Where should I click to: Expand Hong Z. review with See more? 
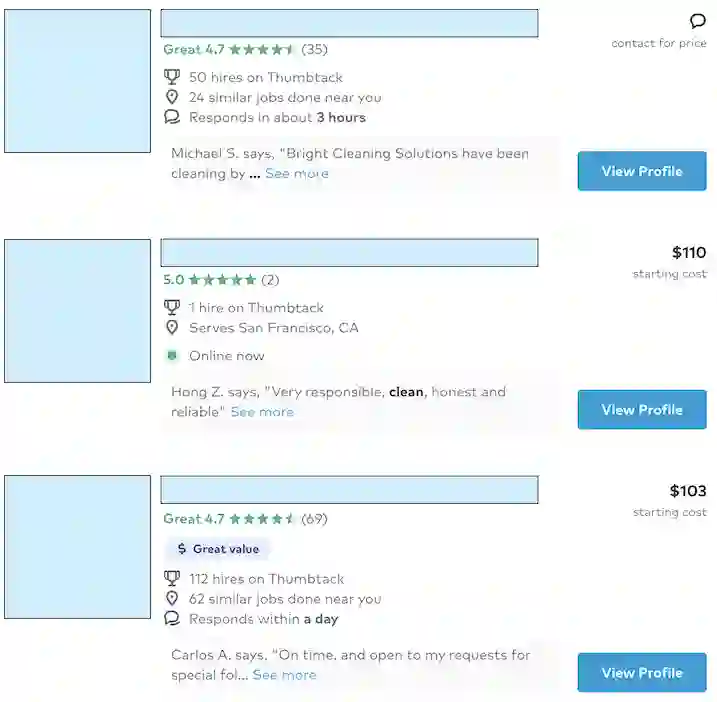tap(262, 412)
